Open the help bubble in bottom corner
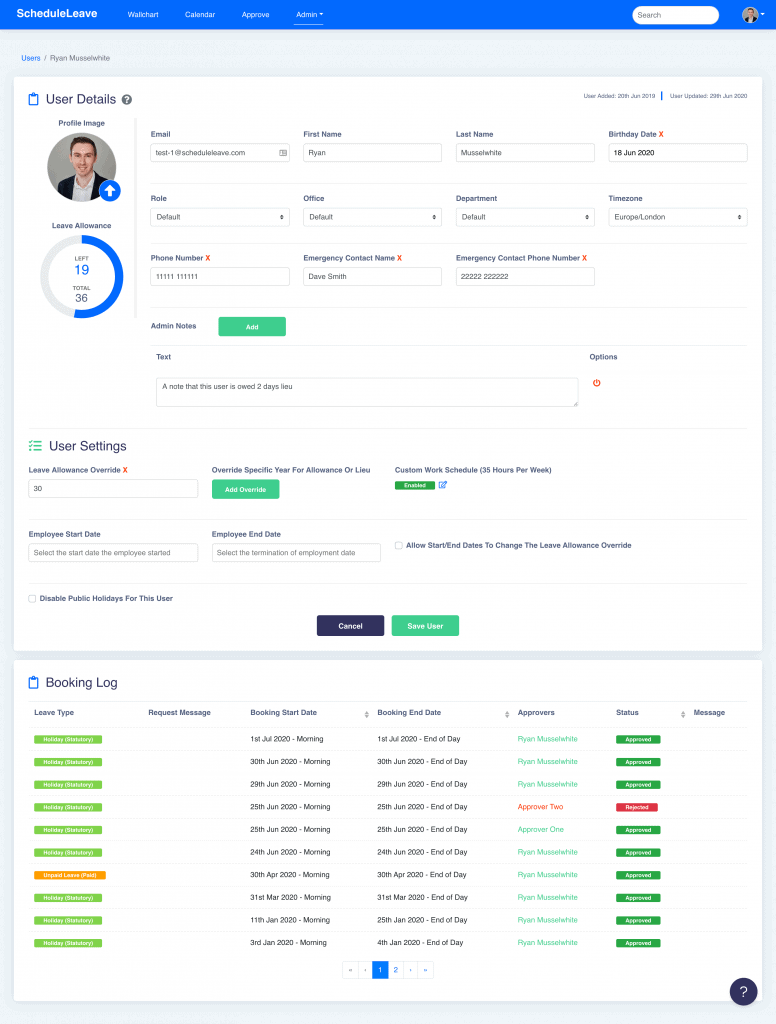The width and height of the screenshot is (776, 1024). (743, 991)
